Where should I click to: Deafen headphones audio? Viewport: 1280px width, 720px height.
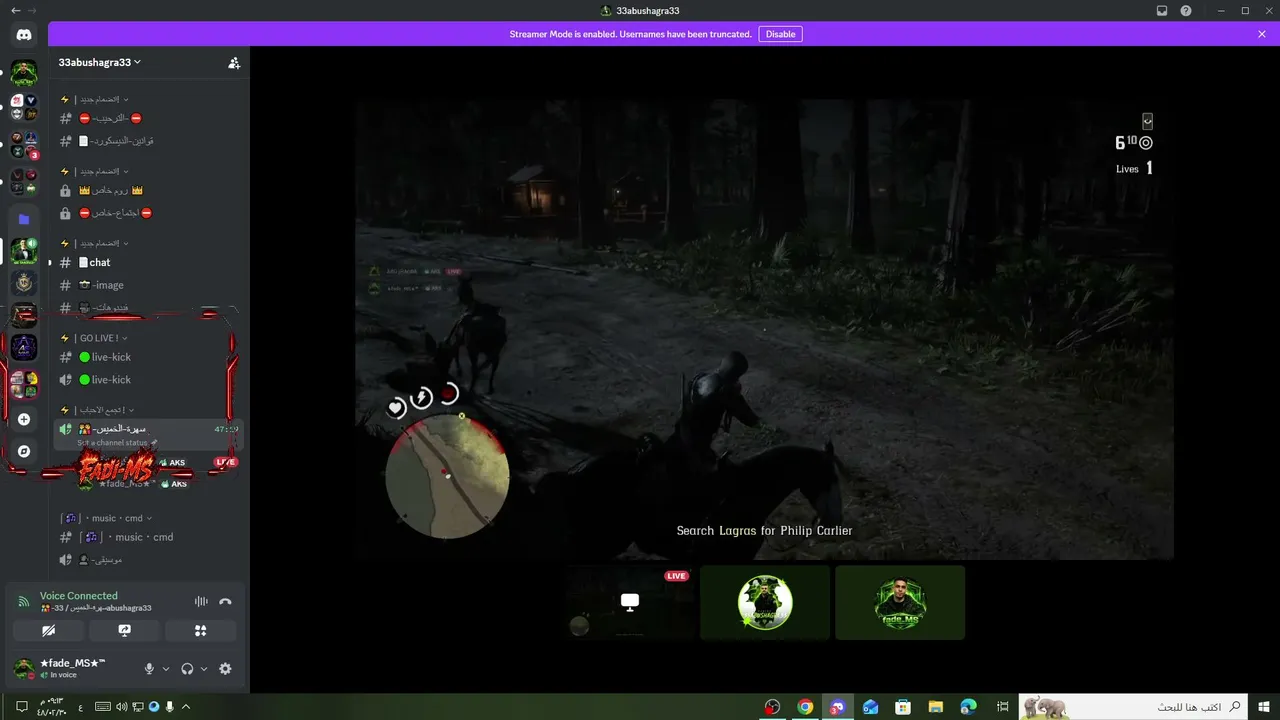click(187, 669)
